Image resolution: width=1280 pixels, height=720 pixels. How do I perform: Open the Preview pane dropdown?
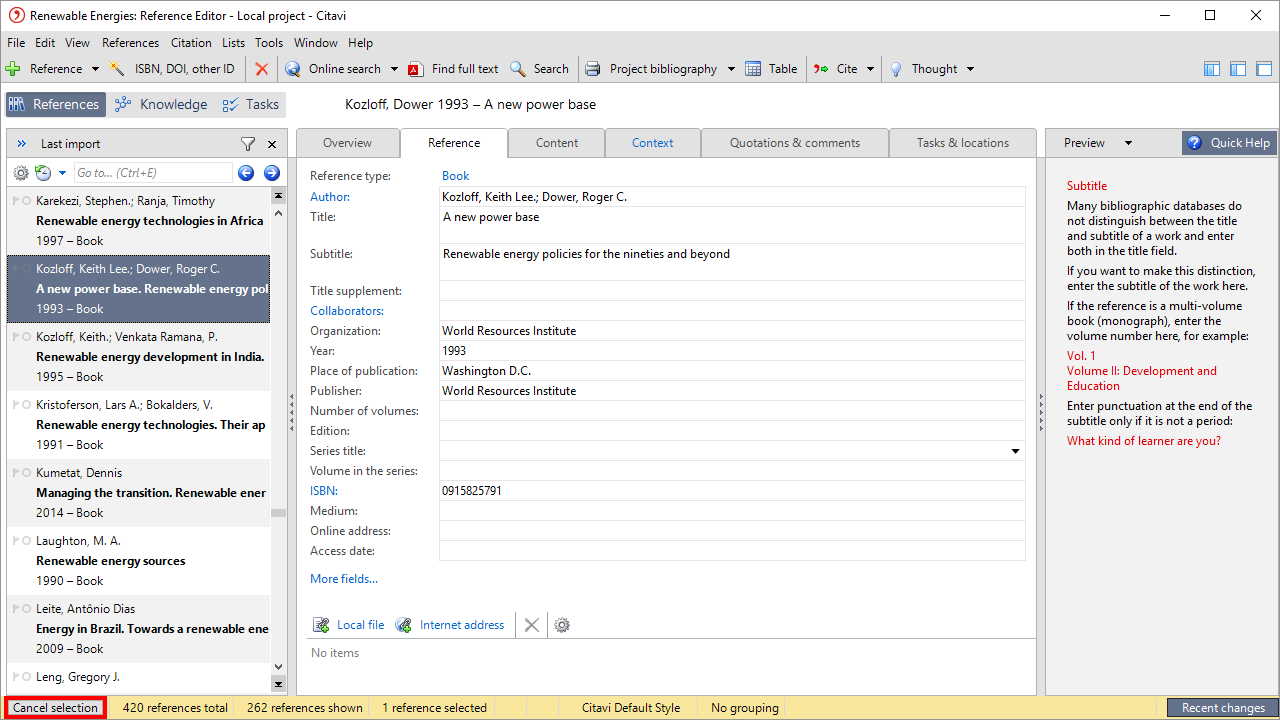[1128, 143]
